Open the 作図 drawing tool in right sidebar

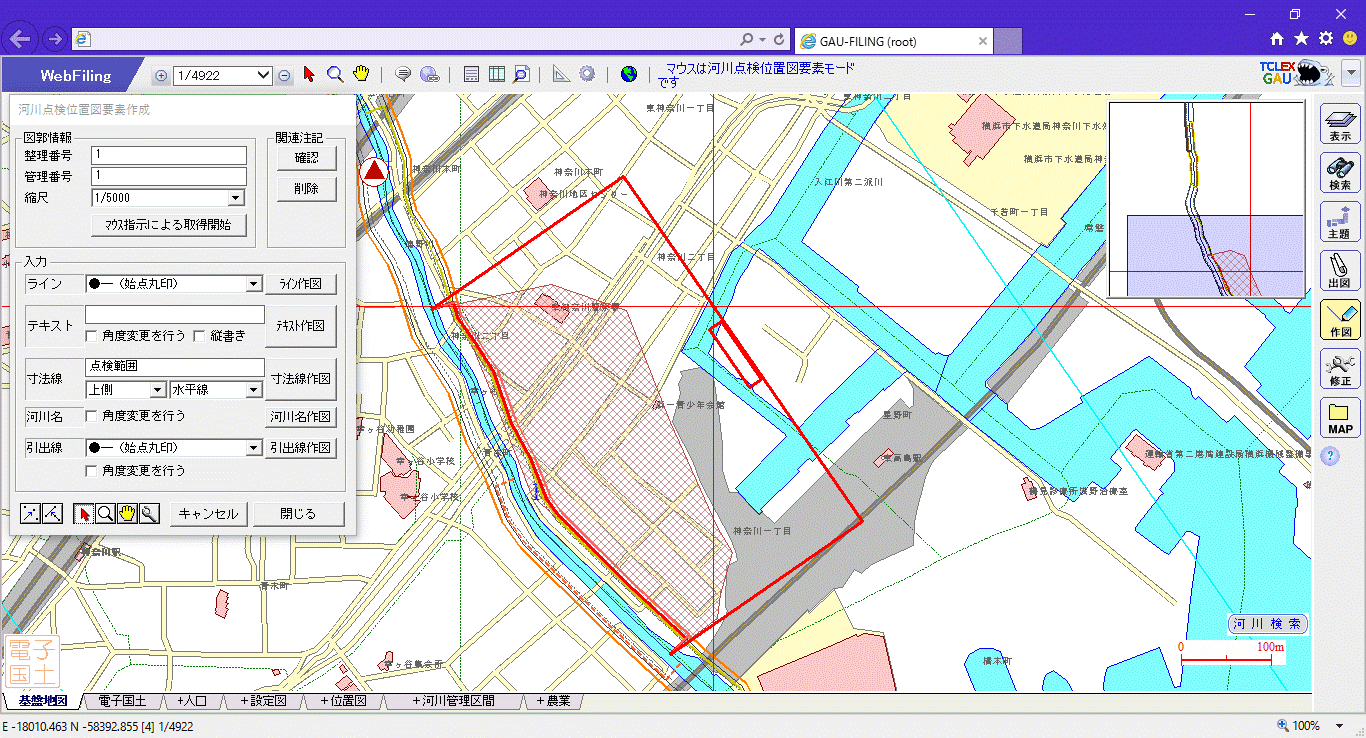(1340, 318)
